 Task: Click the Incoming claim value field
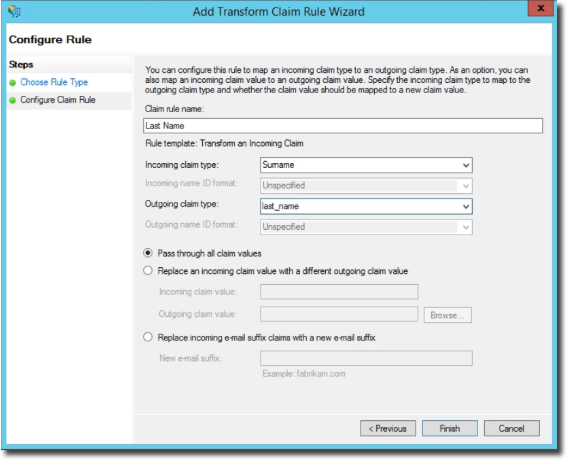click(x=339, y=291)
